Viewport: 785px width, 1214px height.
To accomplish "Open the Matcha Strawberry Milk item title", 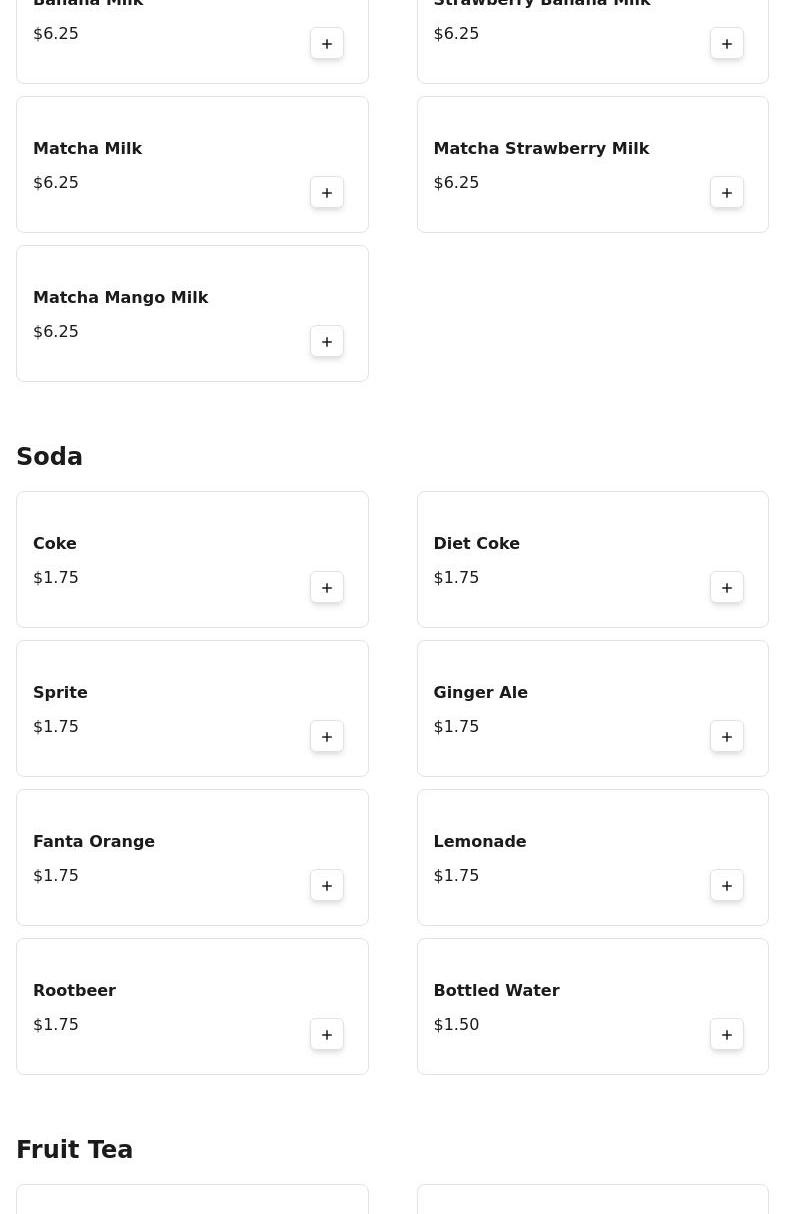I will pos(541,148).
